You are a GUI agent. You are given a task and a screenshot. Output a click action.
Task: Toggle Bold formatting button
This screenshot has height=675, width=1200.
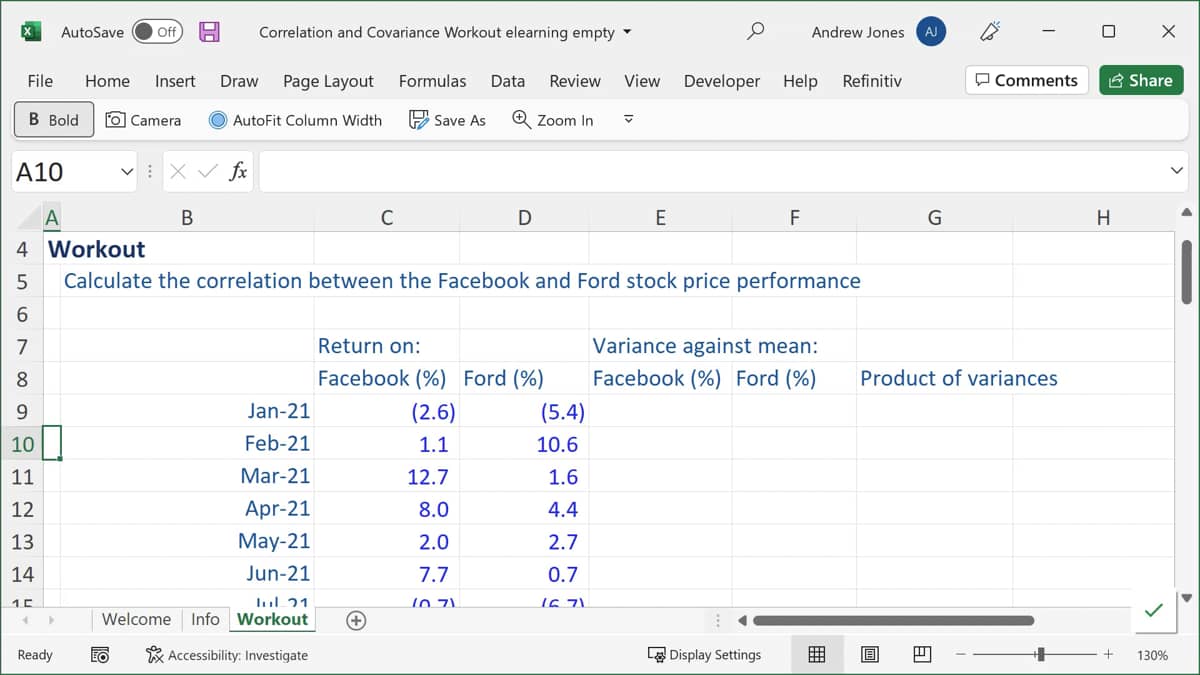click(54, 120)
